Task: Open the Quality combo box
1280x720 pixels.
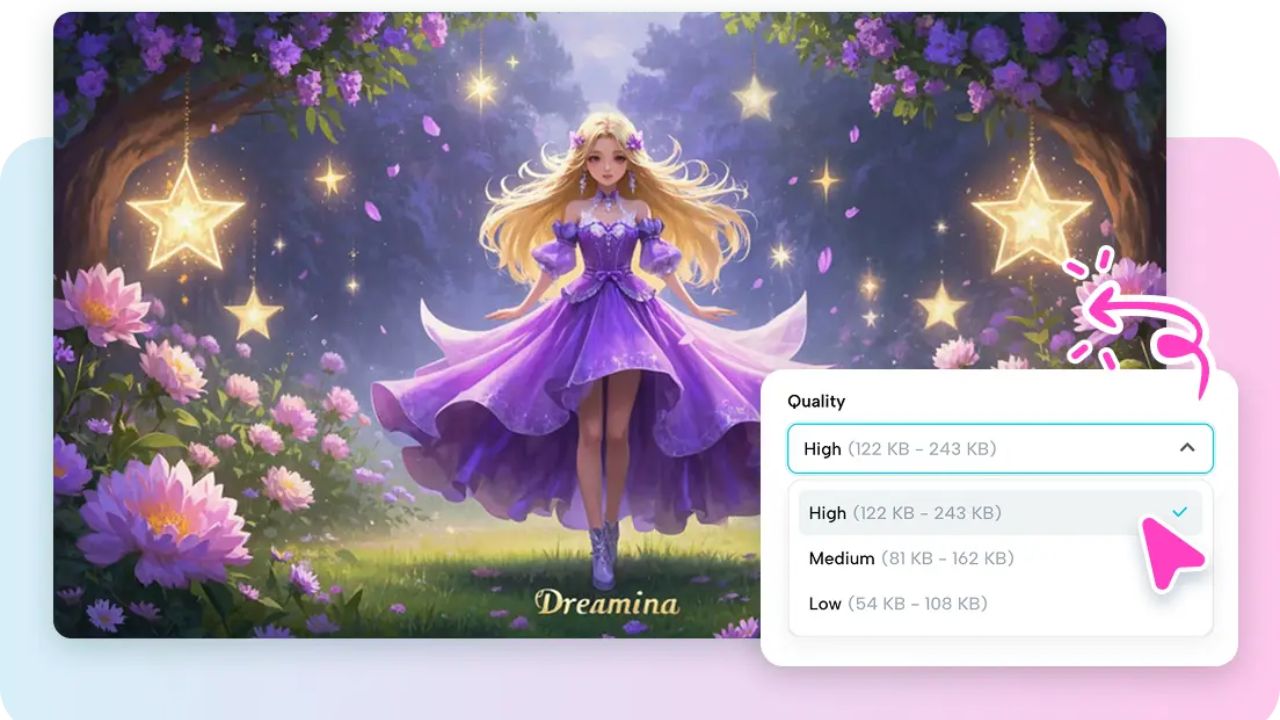Action: pos(1000,448)
